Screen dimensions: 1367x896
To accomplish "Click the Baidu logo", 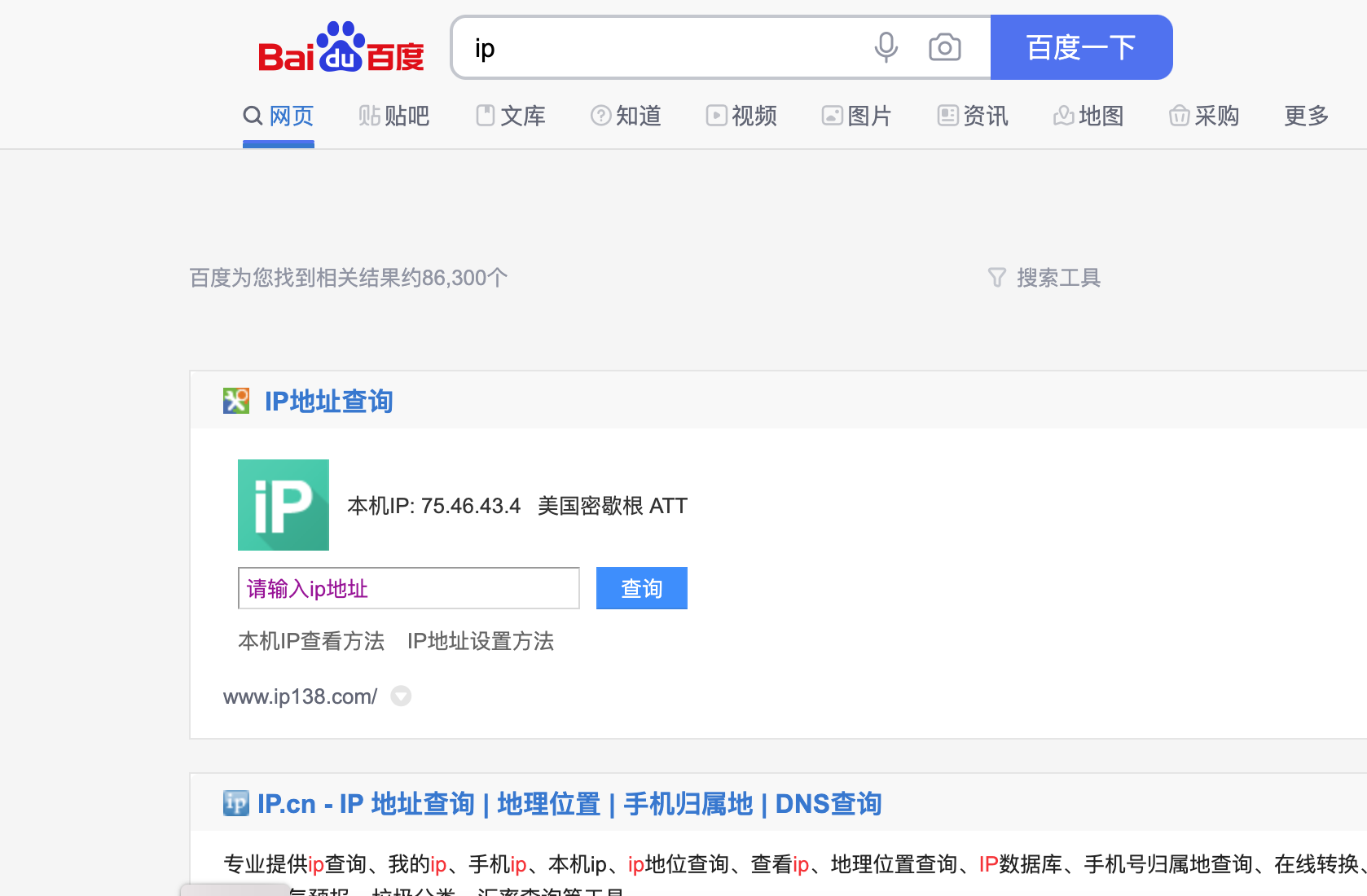I will click(x=341, y=47).
